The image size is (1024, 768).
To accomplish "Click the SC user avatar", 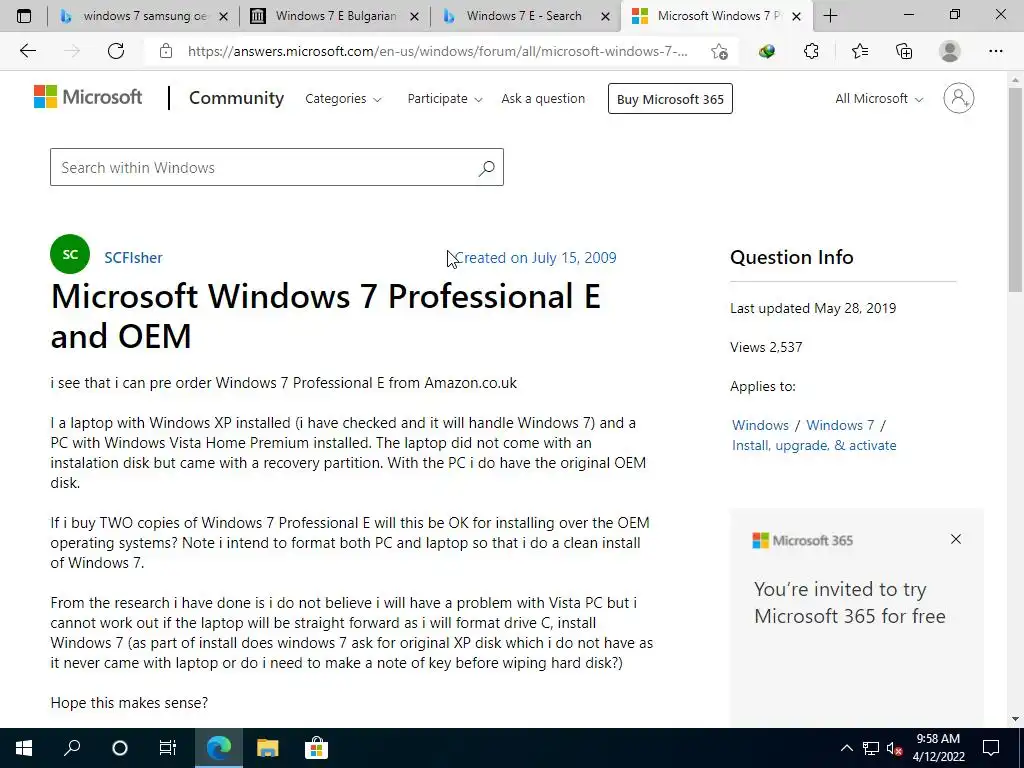I will (70, 254).
